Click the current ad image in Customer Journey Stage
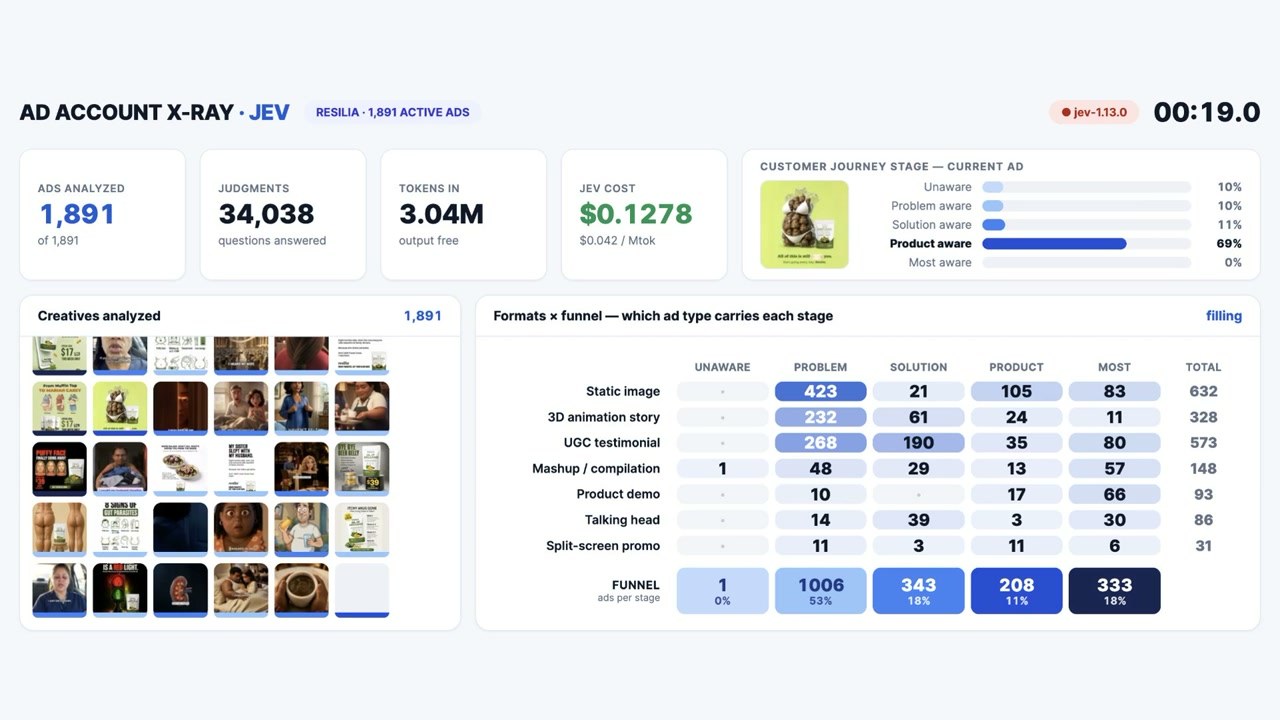 [804, 224]
